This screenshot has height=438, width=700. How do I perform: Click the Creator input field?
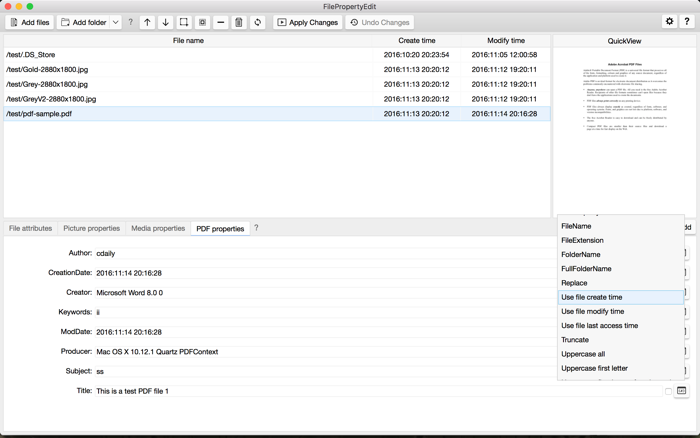pos(325,292)
